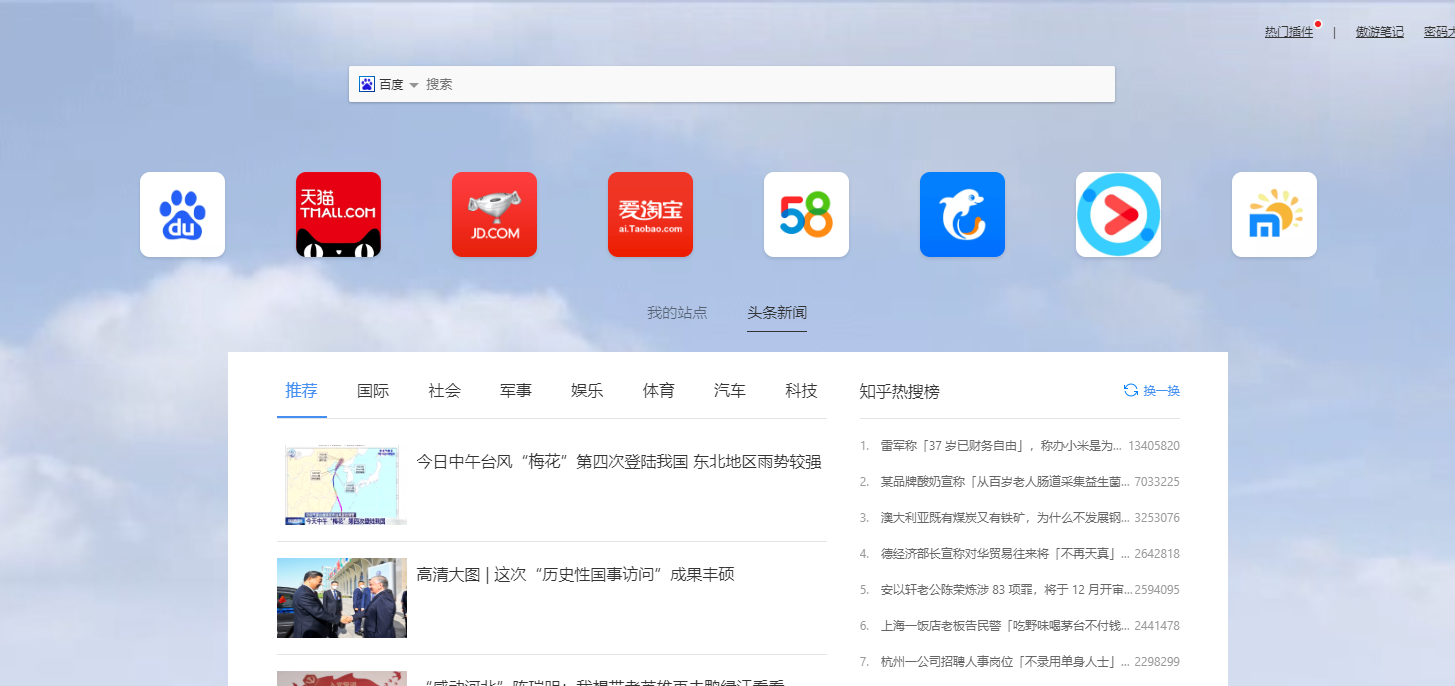The height and width of the screenshot is (686, 1455).
Task: Open hot item 上海一饭店老板告民警
Action: 1005,625
